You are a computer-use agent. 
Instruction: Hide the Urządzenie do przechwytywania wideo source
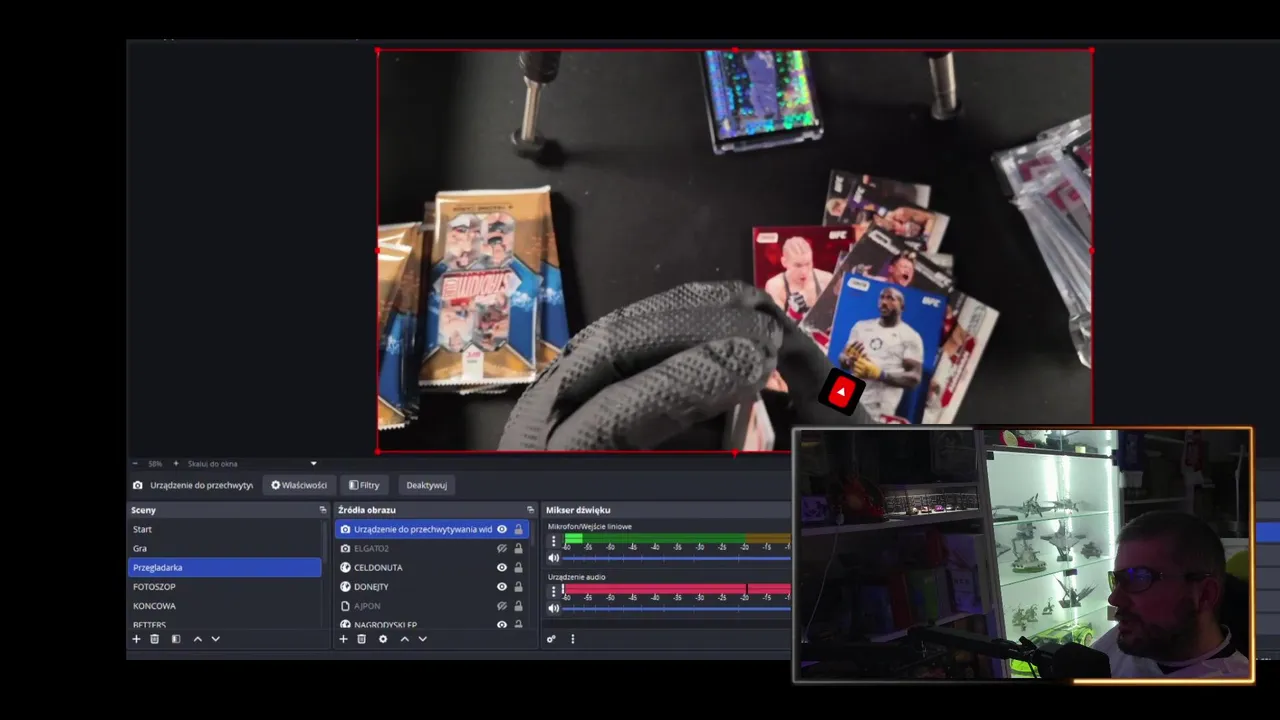502,529
